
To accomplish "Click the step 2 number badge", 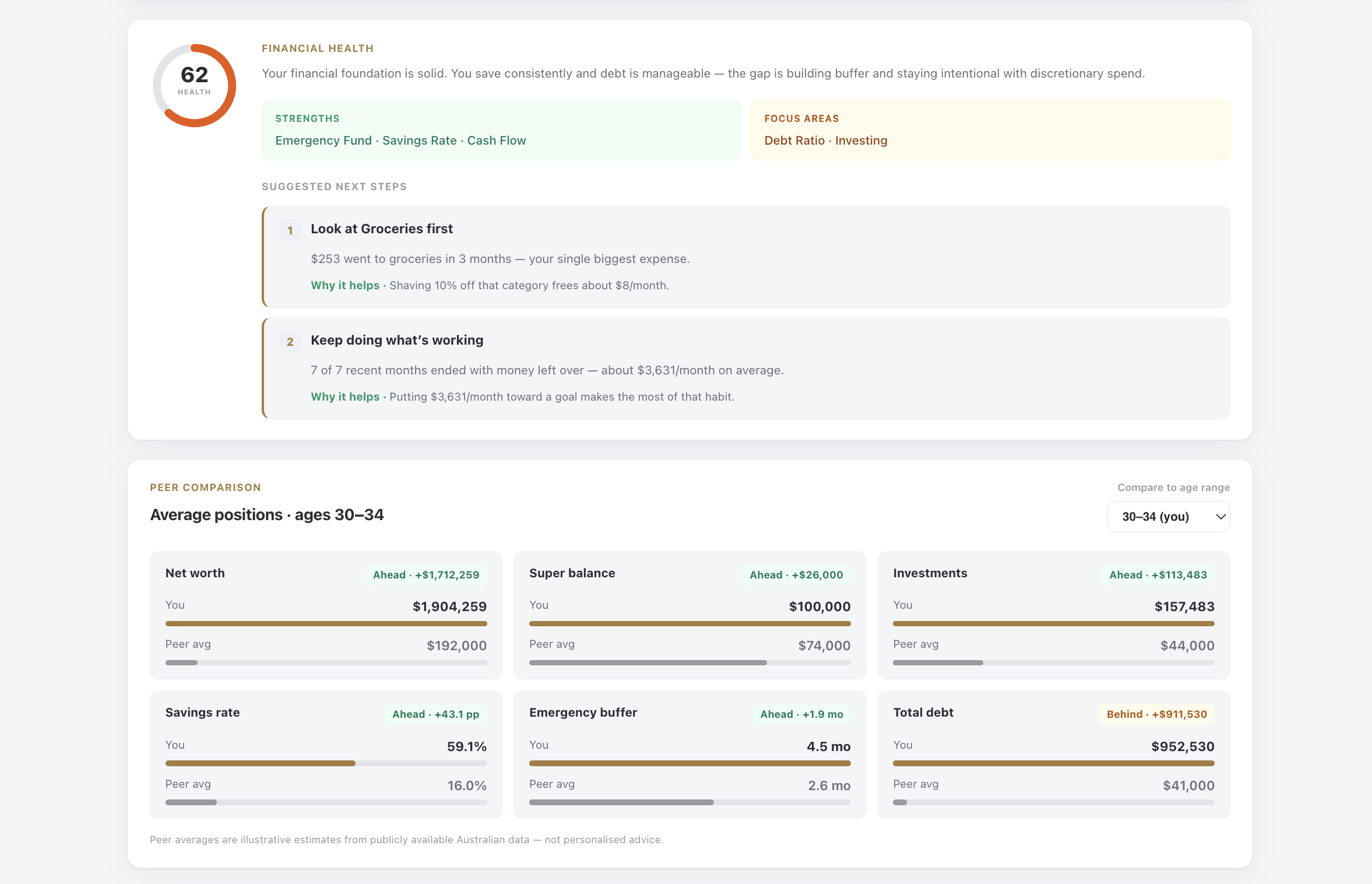I will [x=290, y=342].
